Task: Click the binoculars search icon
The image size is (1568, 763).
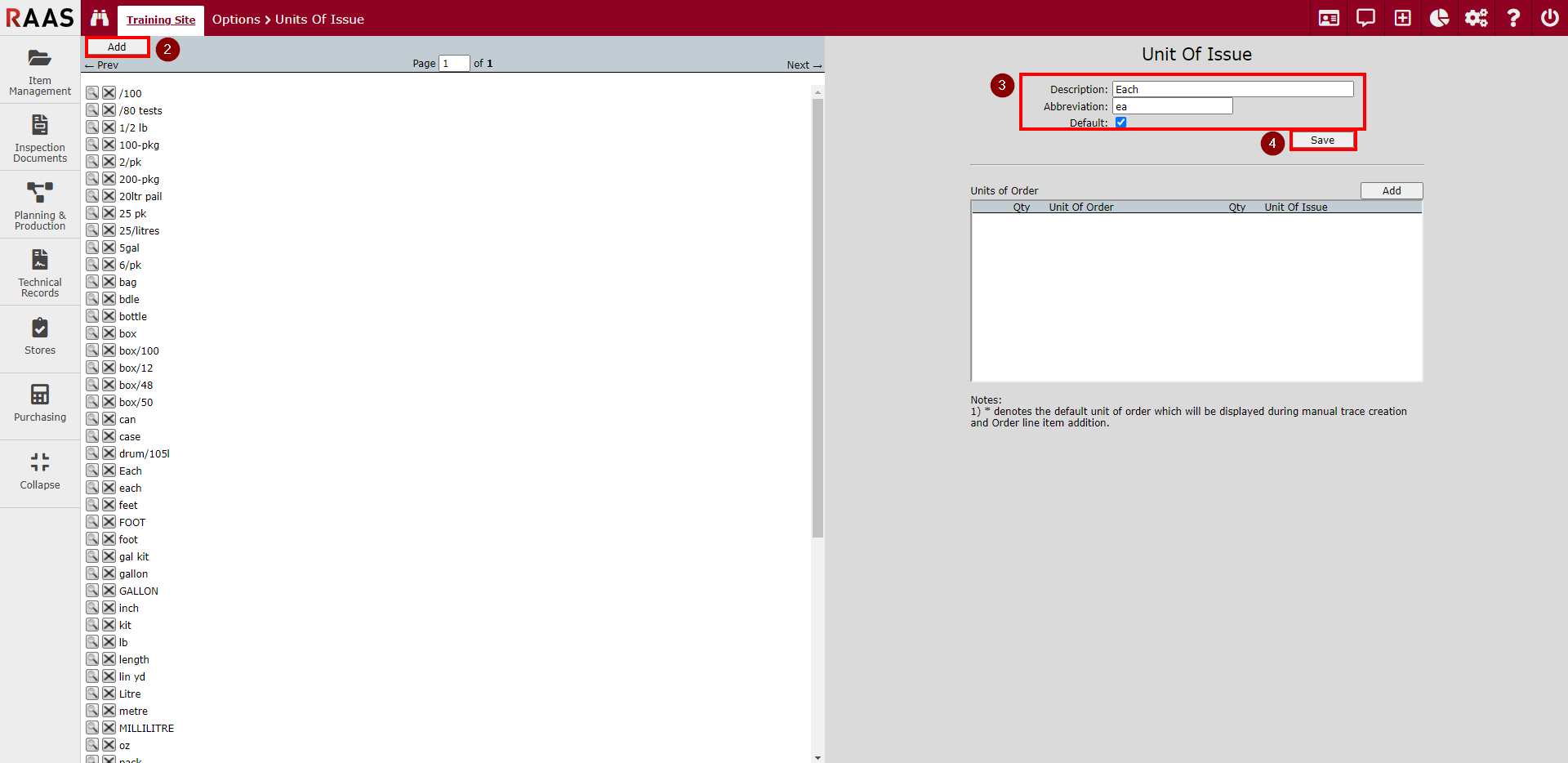Action: tap(100, 18)
